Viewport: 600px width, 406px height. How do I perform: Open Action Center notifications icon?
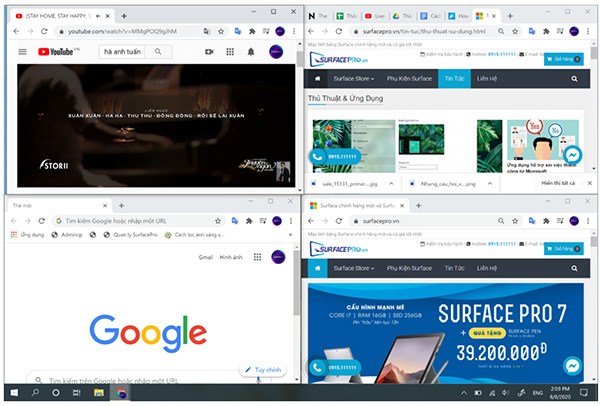(584, 393)
